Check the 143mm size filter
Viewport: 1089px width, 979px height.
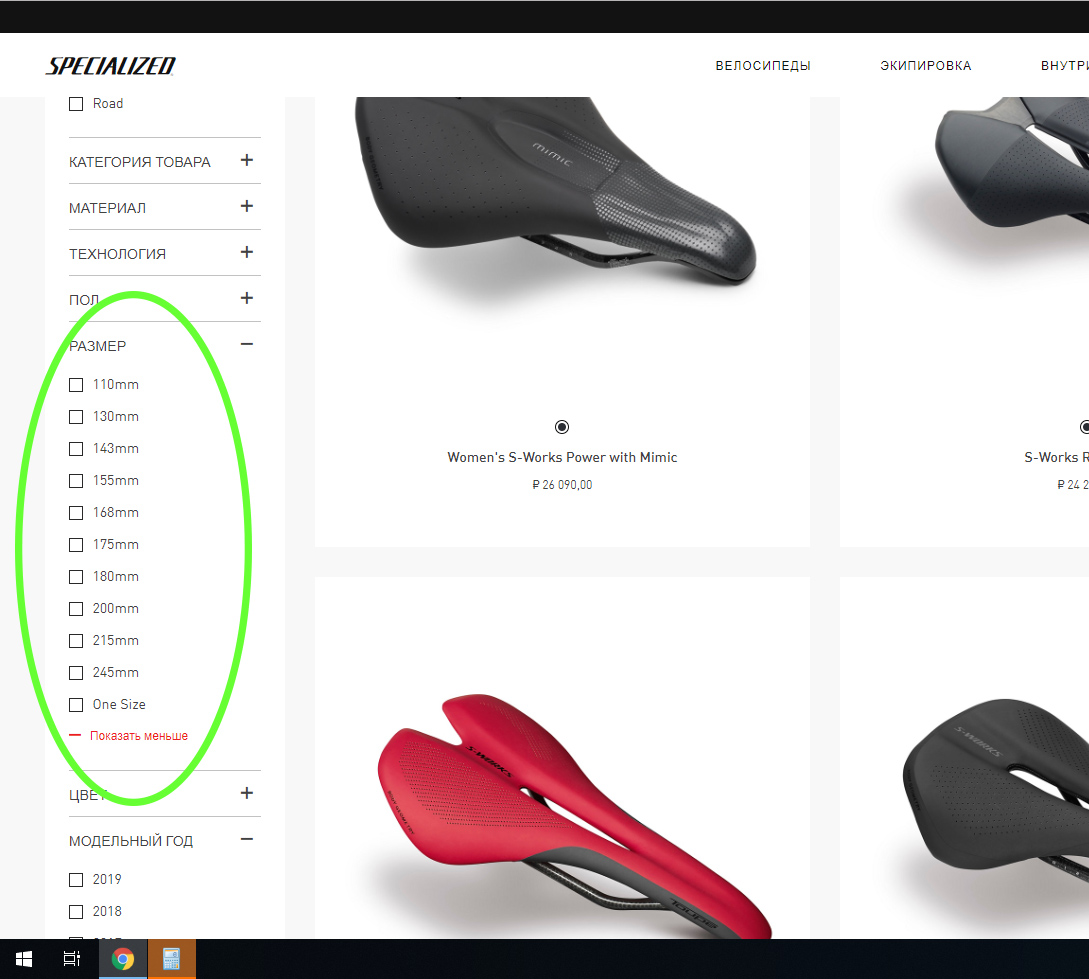76,449
